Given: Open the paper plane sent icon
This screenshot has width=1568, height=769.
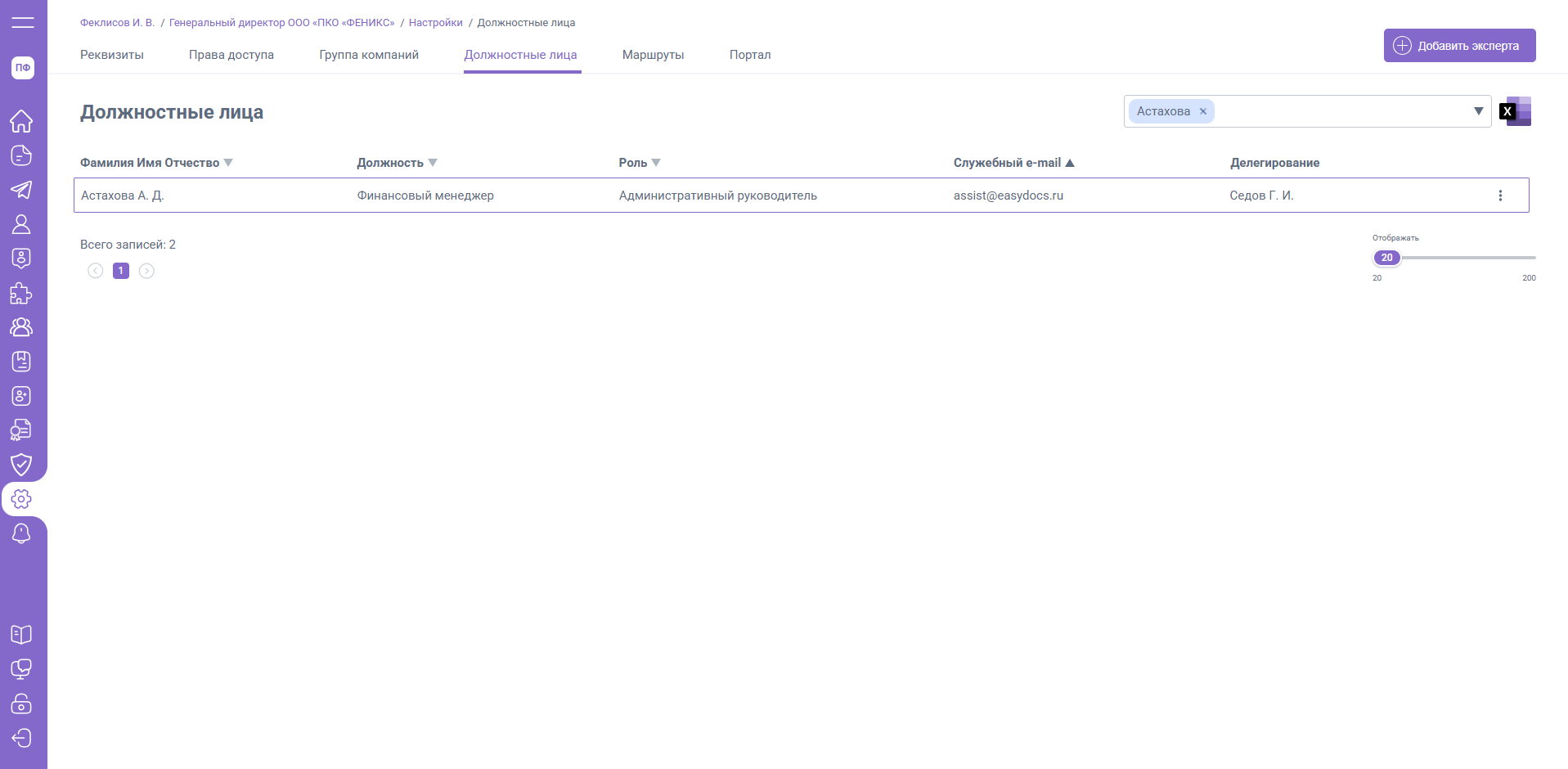Looking at the screenshot, I should 21,190.
